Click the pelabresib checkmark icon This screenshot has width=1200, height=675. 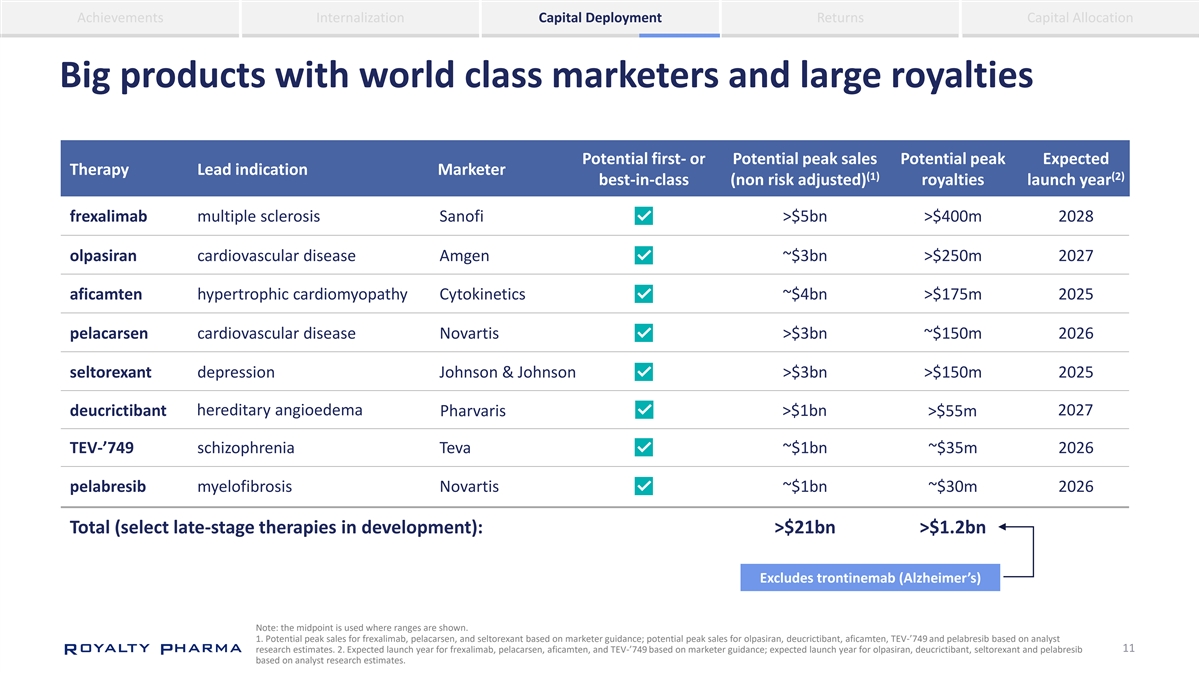click(x=645, y=487)
